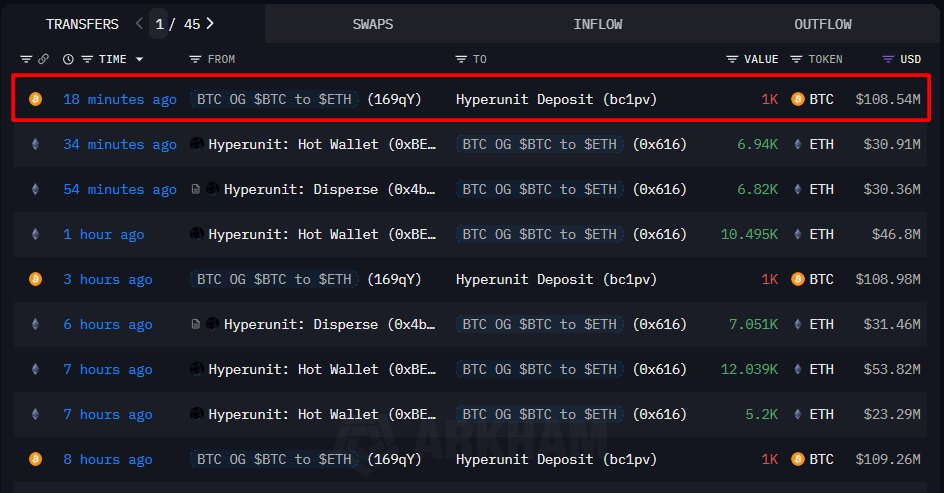Click the ETH token label in $23.29M row
The image size is (944, 493).
(821, 414)
